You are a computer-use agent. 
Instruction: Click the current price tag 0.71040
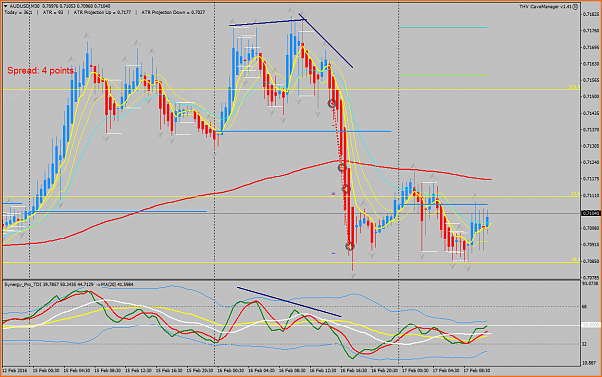pyautogui.click(x=591, y=213)
